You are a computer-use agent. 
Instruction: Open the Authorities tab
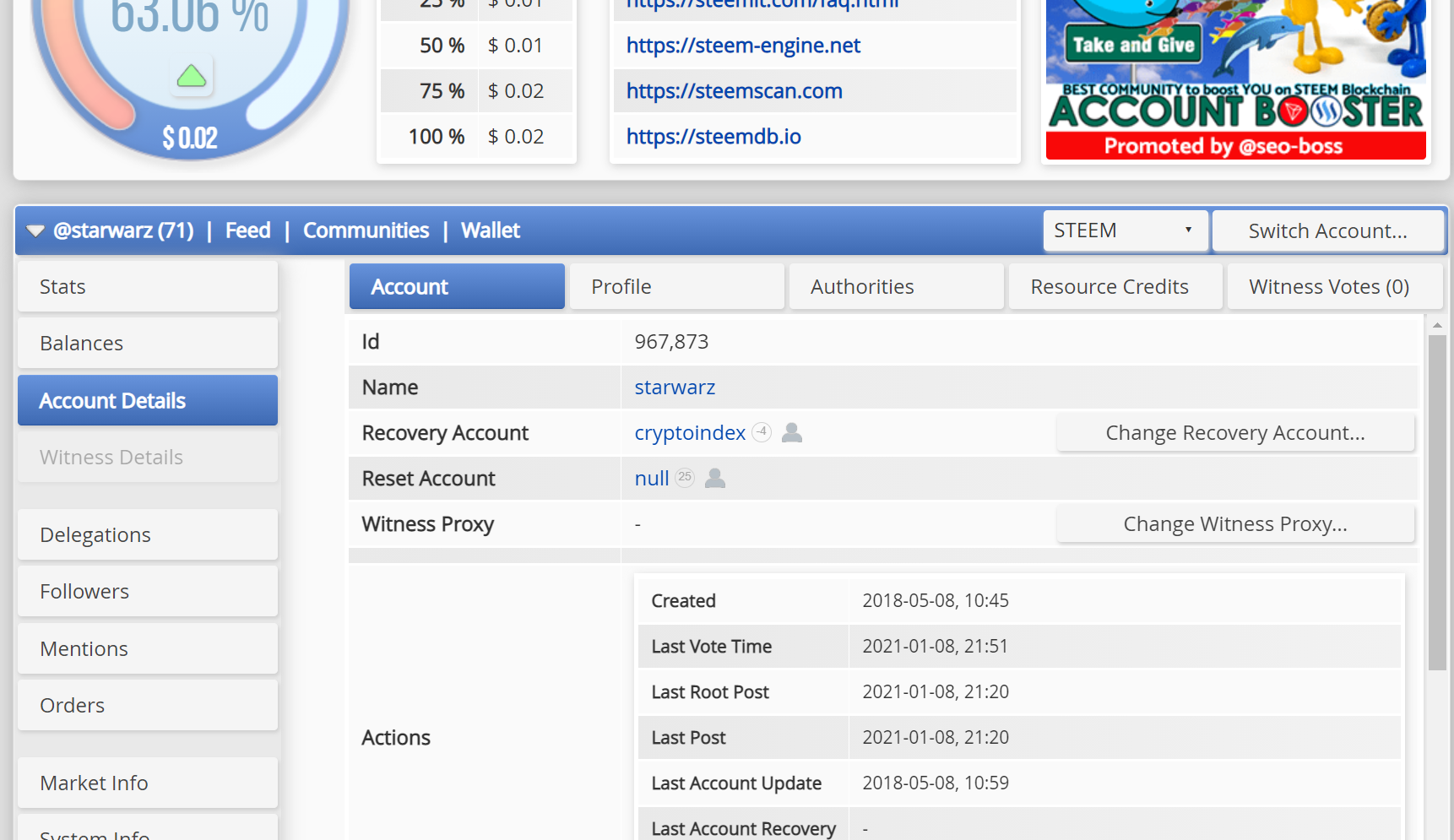pyautogui.click(x=896, y=287)
